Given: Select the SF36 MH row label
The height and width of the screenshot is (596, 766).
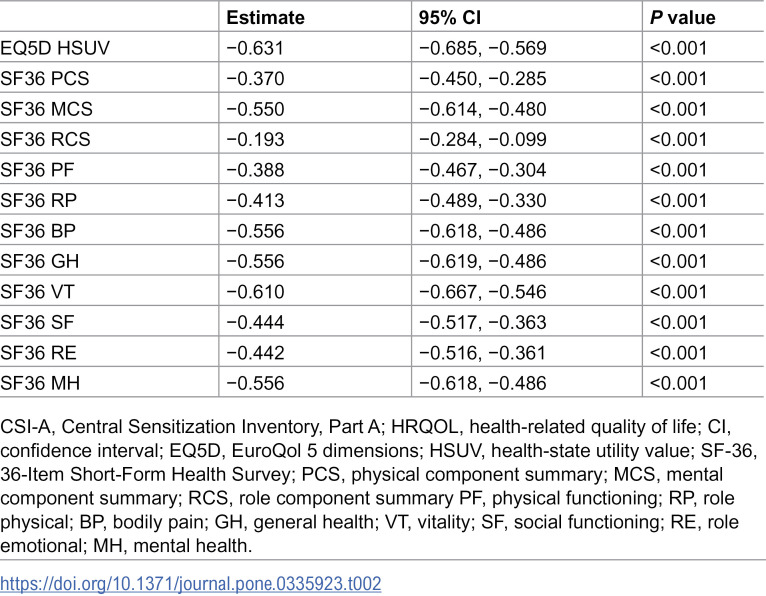Looking at the screenshot, I should point(40,383).
